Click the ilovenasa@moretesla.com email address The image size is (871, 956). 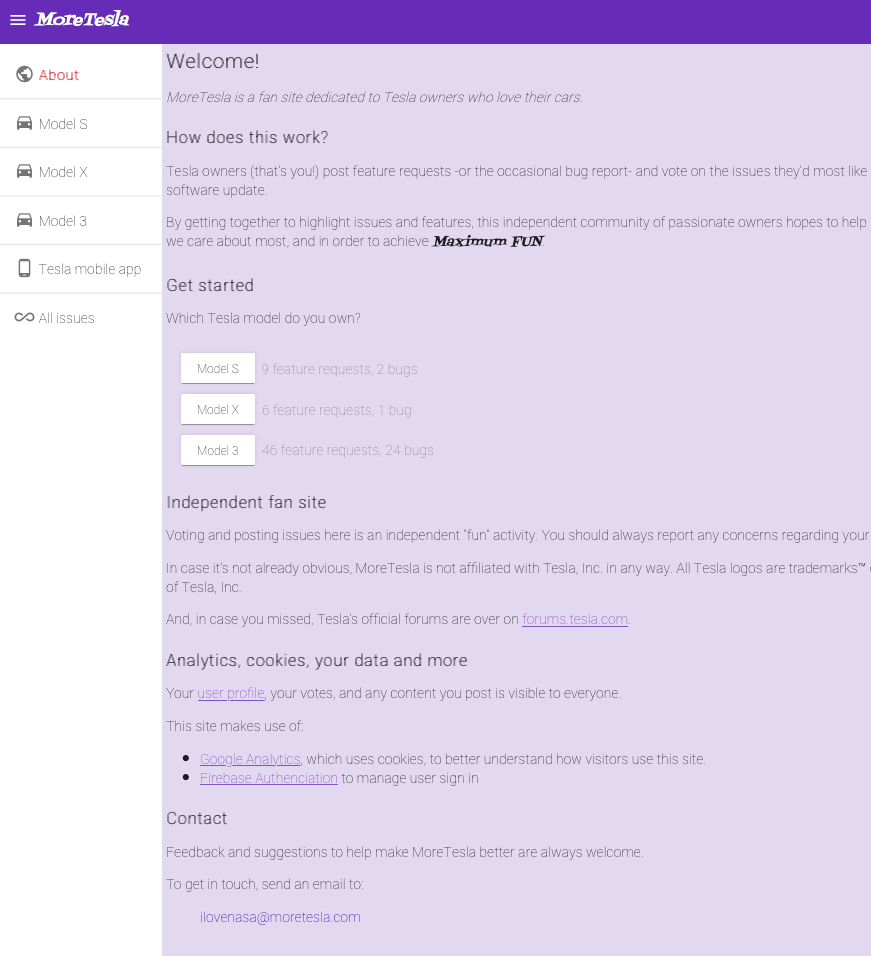pyautogui.click(x=280, y=917)
